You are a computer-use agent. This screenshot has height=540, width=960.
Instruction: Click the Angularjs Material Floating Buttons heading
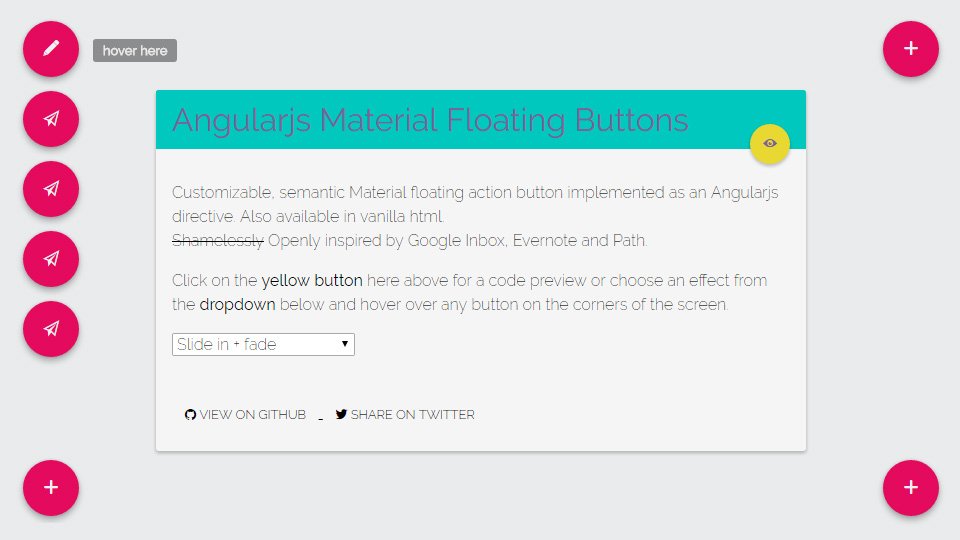click(430, 120)
